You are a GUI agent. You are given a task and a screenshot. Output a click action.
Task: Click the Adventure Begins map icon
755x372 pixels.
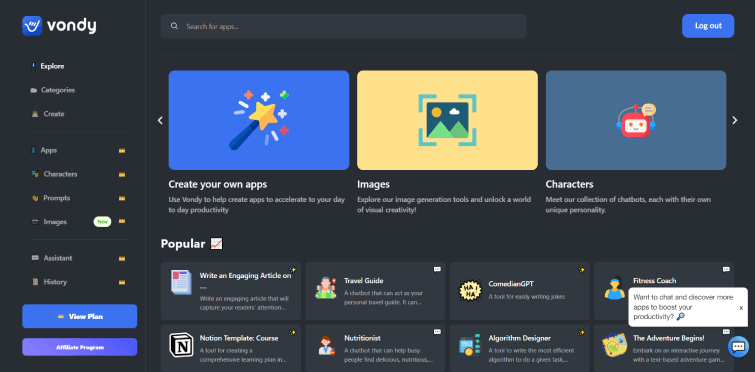pyautogui.click(x=614, y=345)
